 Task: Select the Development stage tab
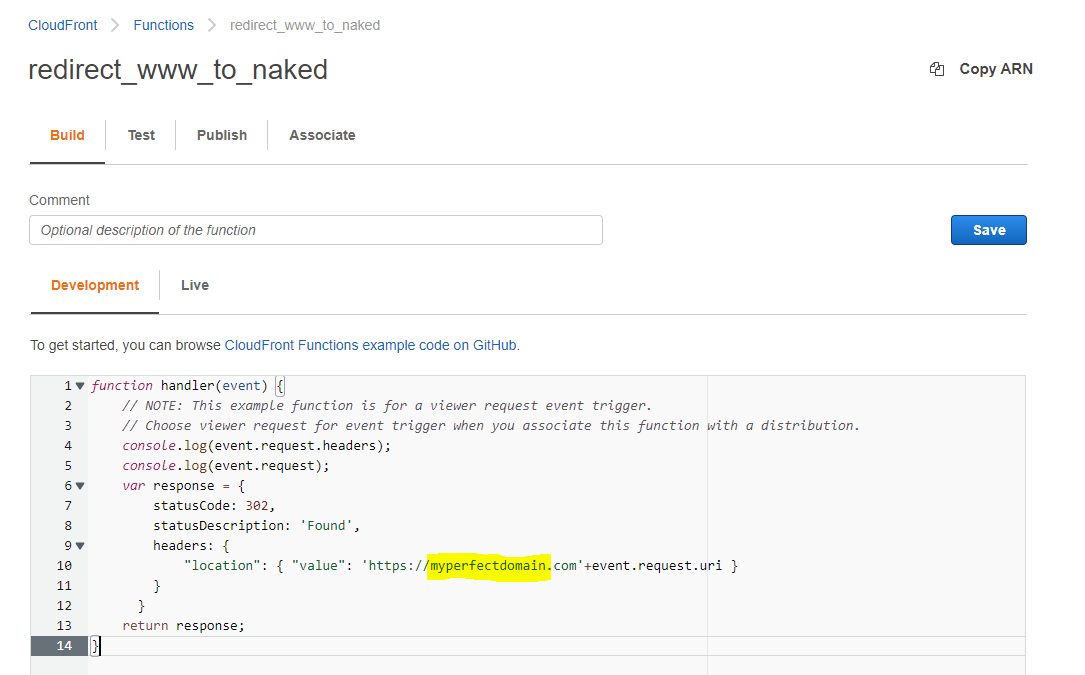coord(95,285)
